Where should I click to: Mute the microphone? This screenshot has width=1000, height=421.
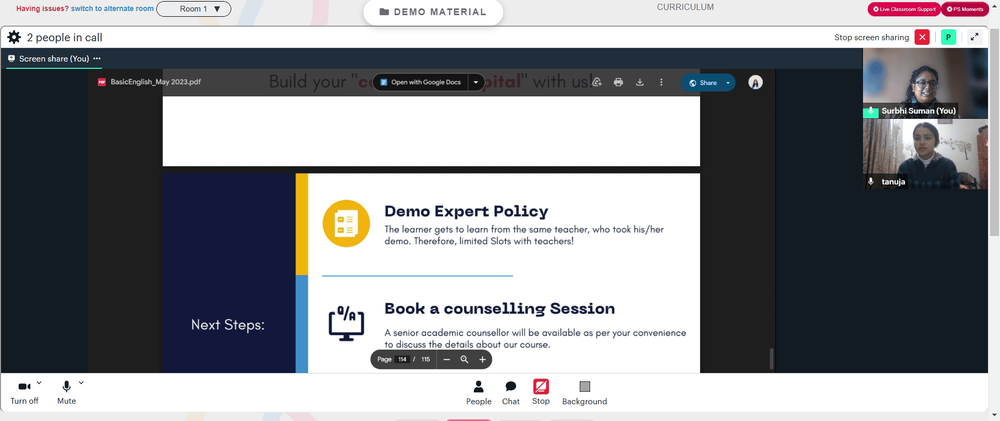[66, 392]
